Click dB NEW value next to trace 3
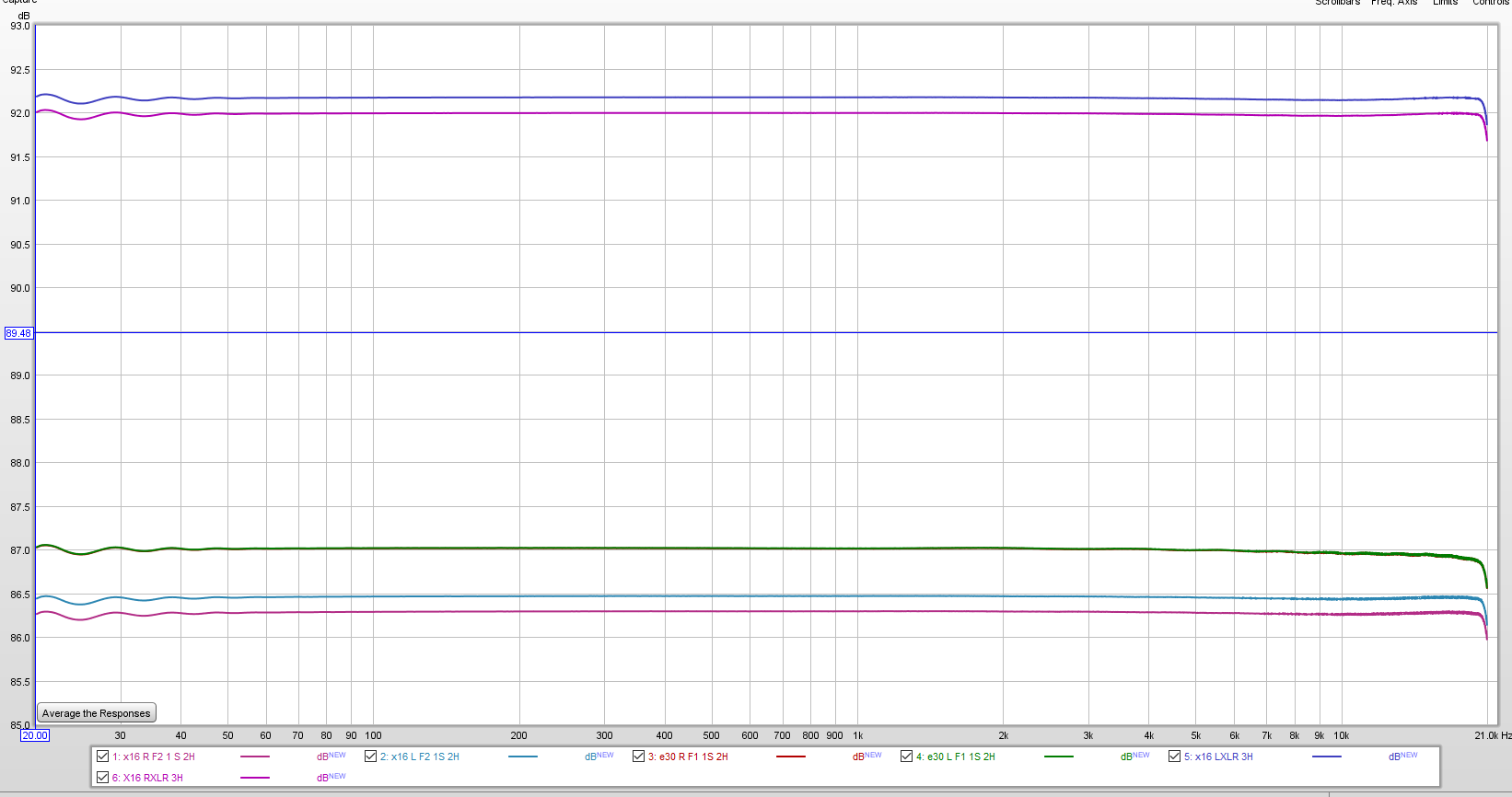This screenshot has width=1512, height=797. (867, 757)
